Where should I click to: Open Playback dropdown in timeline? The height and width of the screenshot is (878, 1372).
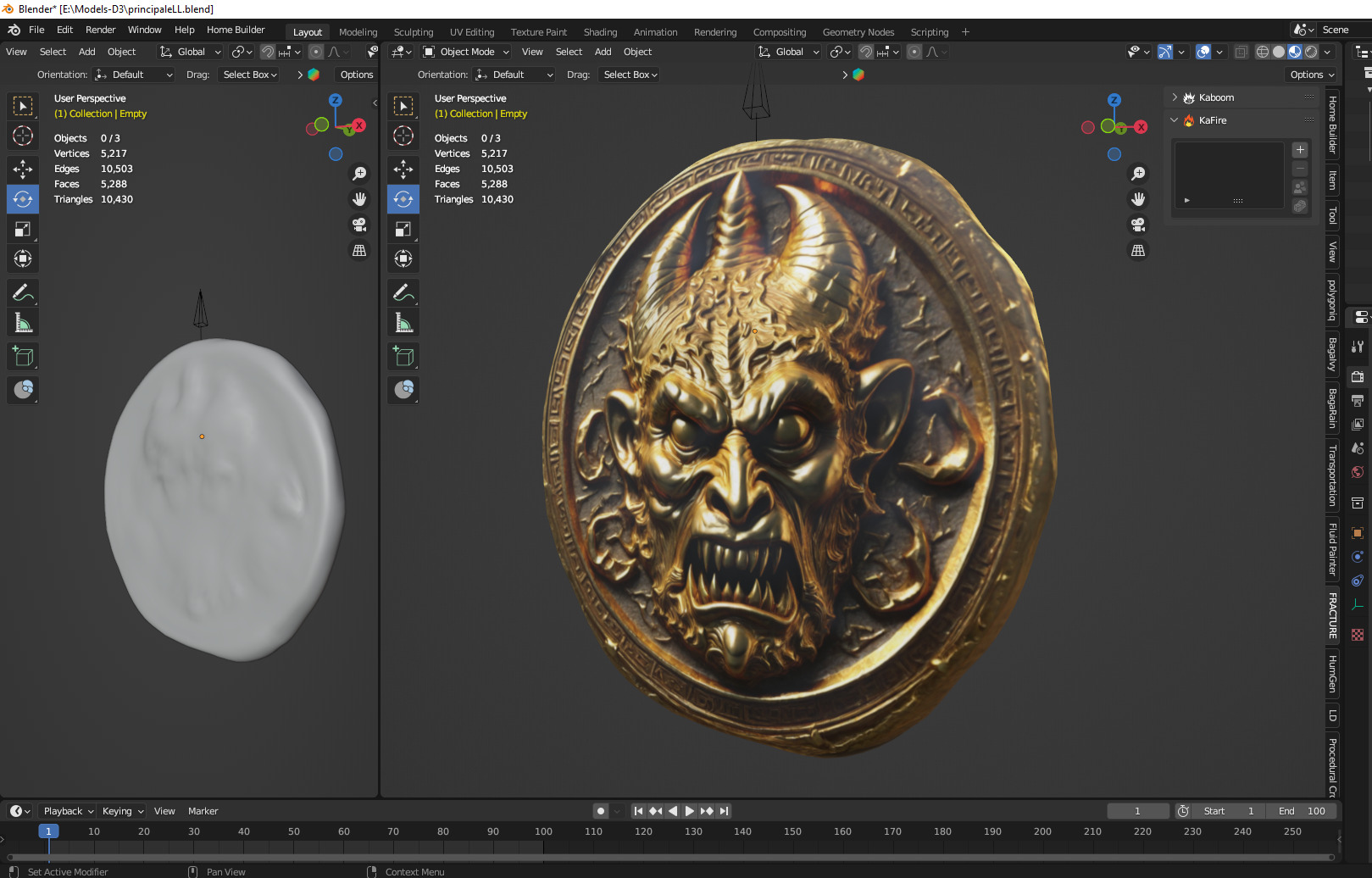tap(68, 811)
